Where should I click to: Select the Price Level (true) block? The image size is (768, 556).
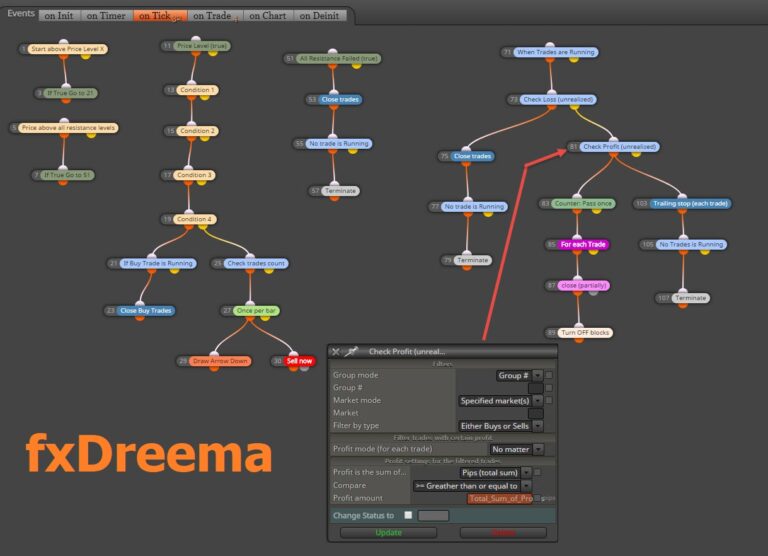pyautogui.click(x=201, y=46)
